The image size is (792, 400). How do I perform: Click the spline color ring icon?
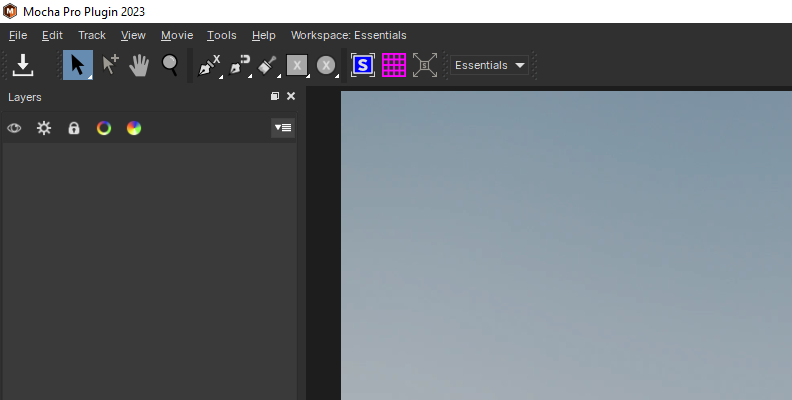(104, 128)
